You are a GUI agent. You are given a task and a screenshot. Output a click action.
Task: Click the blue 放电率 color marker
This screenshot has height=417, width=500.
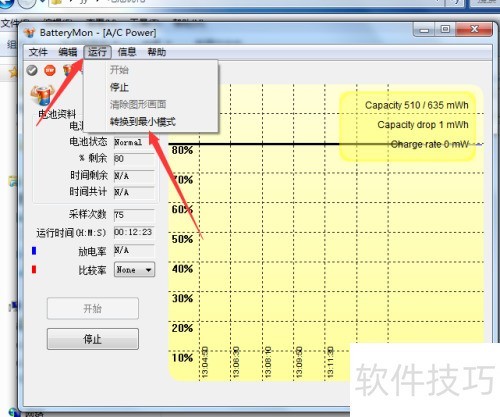pos(34,251)
